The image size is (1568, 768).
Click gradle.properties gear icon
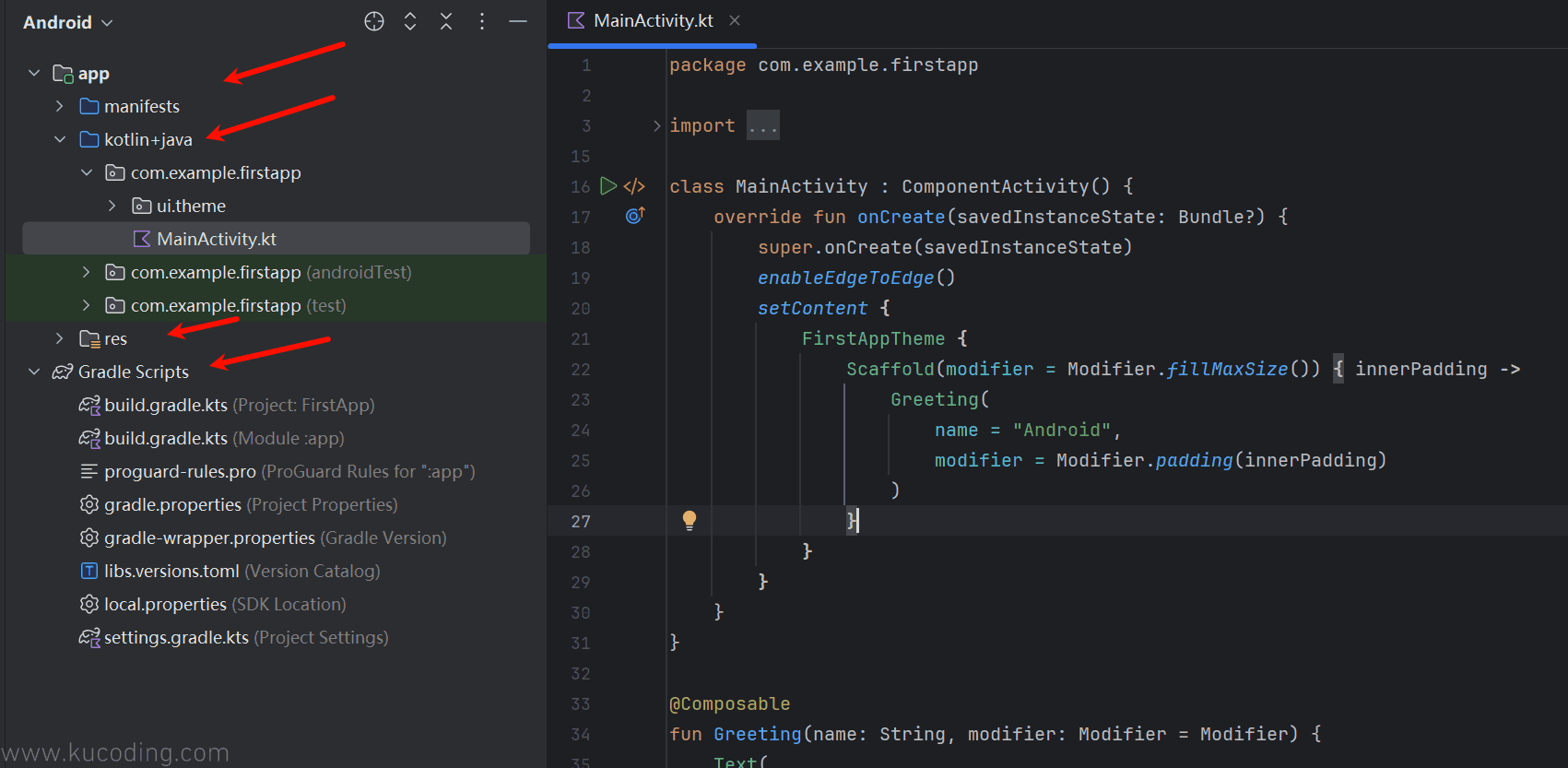point(89,504)
